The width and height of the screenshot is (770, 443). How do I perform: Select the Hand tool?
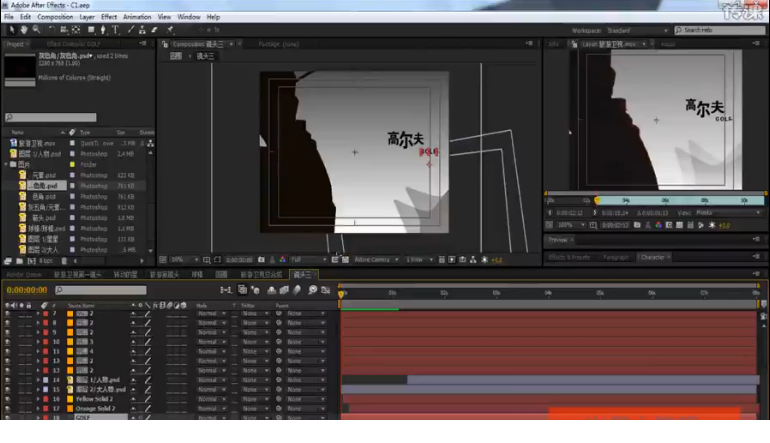click(24, 30)
